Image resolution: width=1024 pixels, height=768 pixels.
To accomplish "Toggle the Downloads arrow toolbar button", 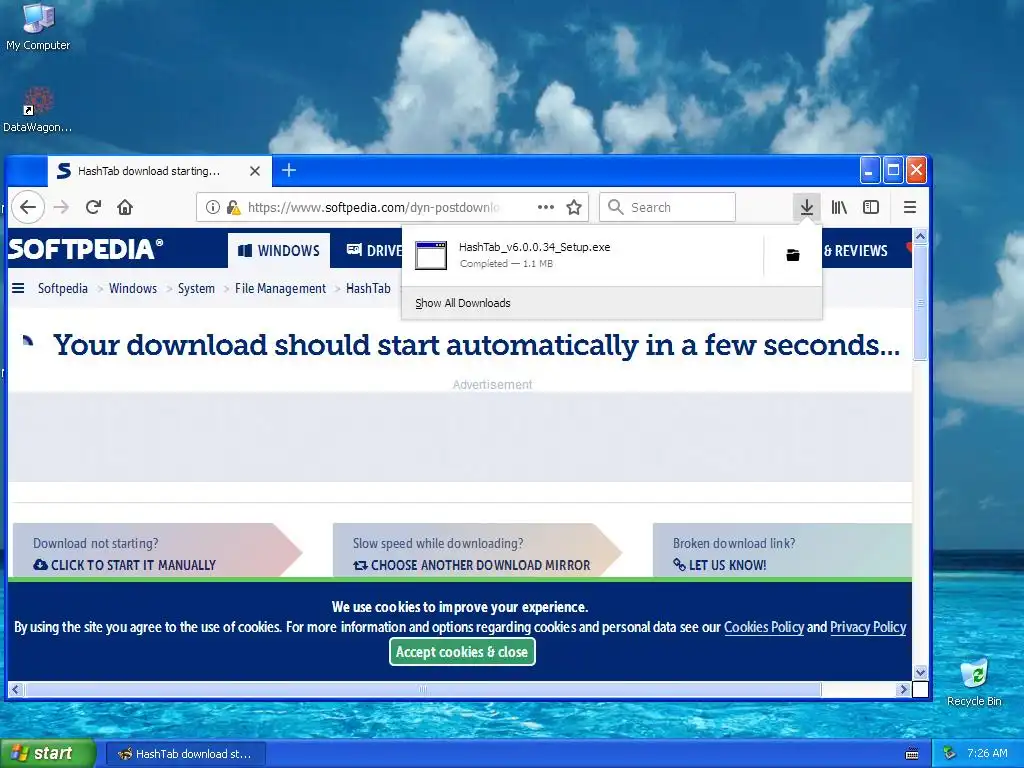I will [x=807, y=207].
